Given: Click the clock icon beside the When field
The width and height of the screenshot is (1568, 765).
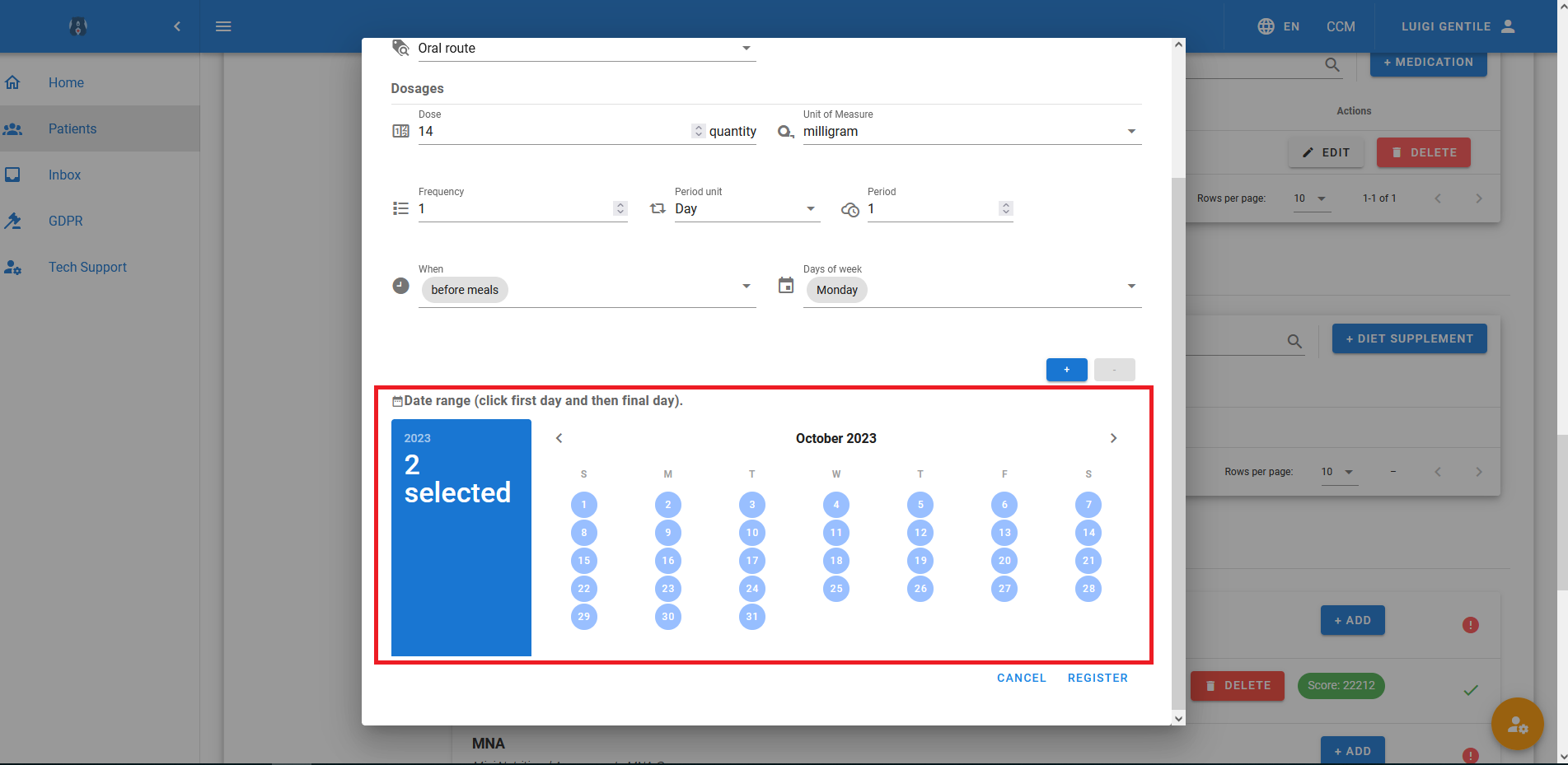Looking at the screenshot, I should click(x=400, y=286).
